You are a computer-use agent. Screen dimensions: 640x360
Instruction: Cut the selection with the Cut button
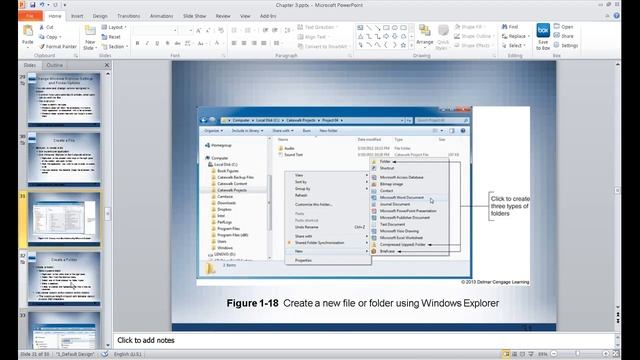(x=47, y=27)
